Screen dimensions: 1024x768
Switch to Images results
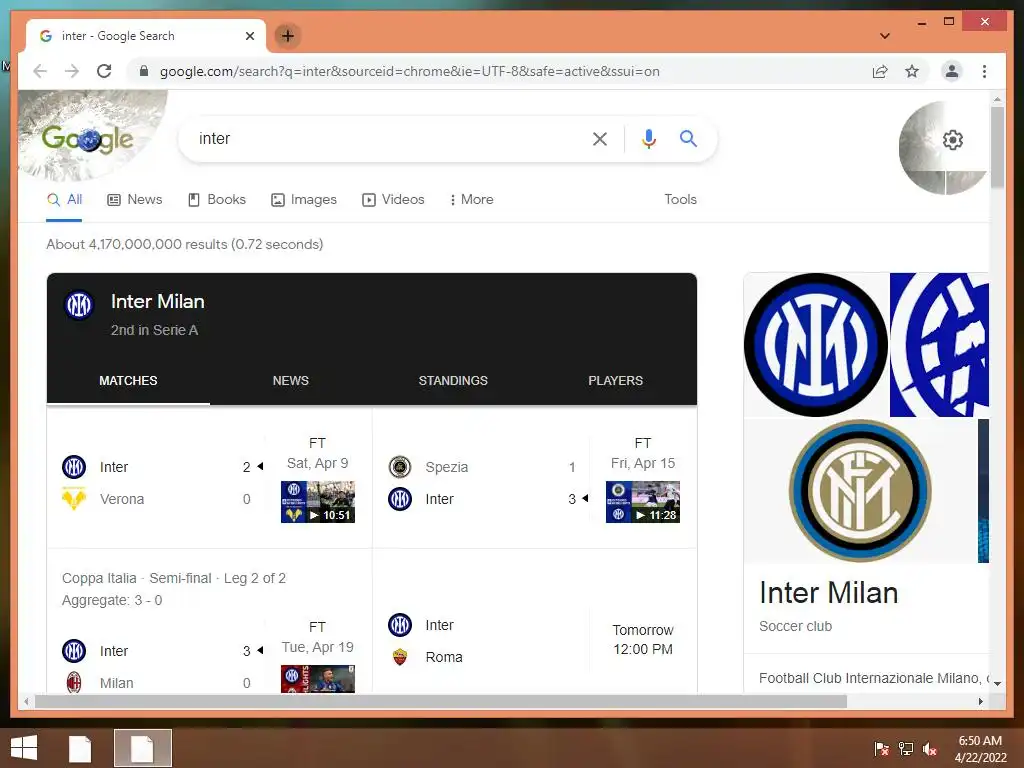coord(304,200)
